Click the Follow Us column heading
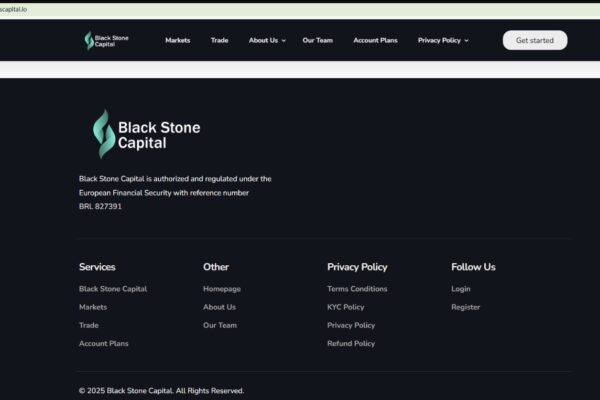This screenshot has height=400, width=600. [x=473, y=267]
